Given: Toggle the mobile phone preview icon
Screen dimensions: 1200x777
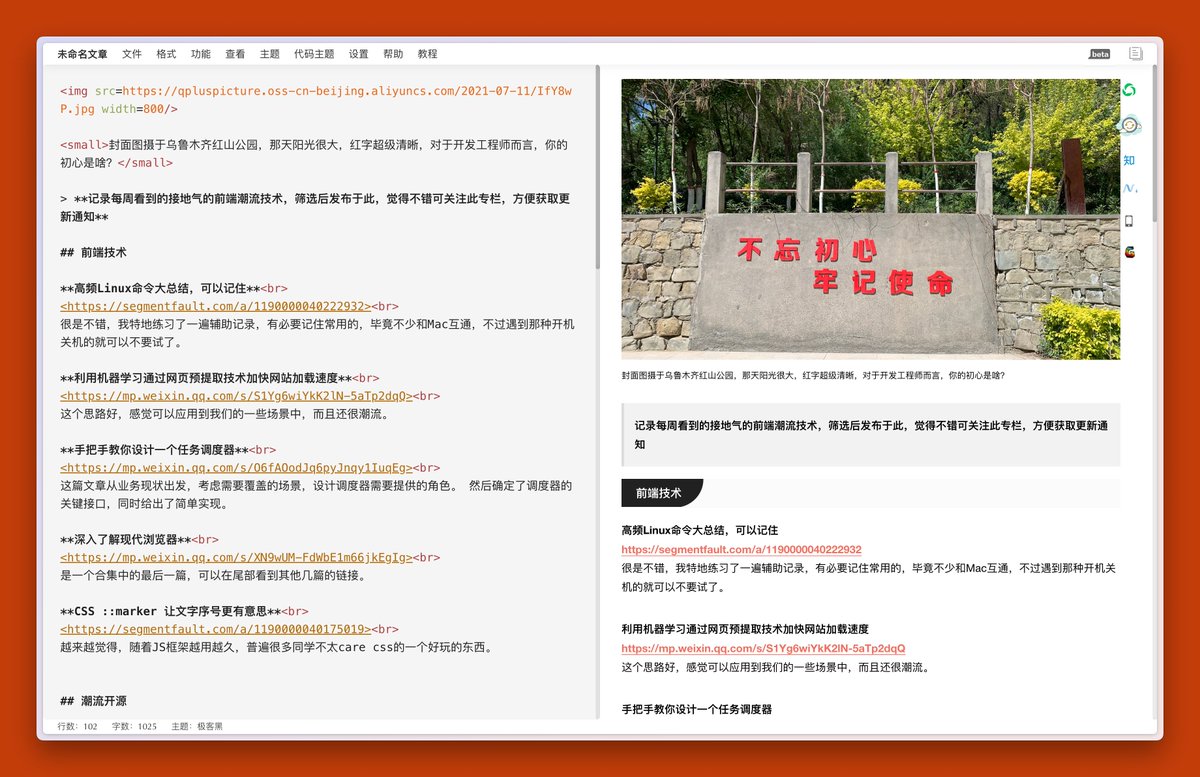Looking at the screenshot, I should tap(1129, 221).
